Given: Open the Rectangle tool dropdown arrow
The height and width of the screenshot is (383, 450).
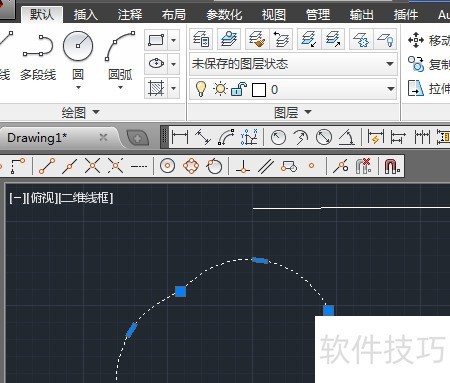Looking at the screenshot, I should point(173,40).
